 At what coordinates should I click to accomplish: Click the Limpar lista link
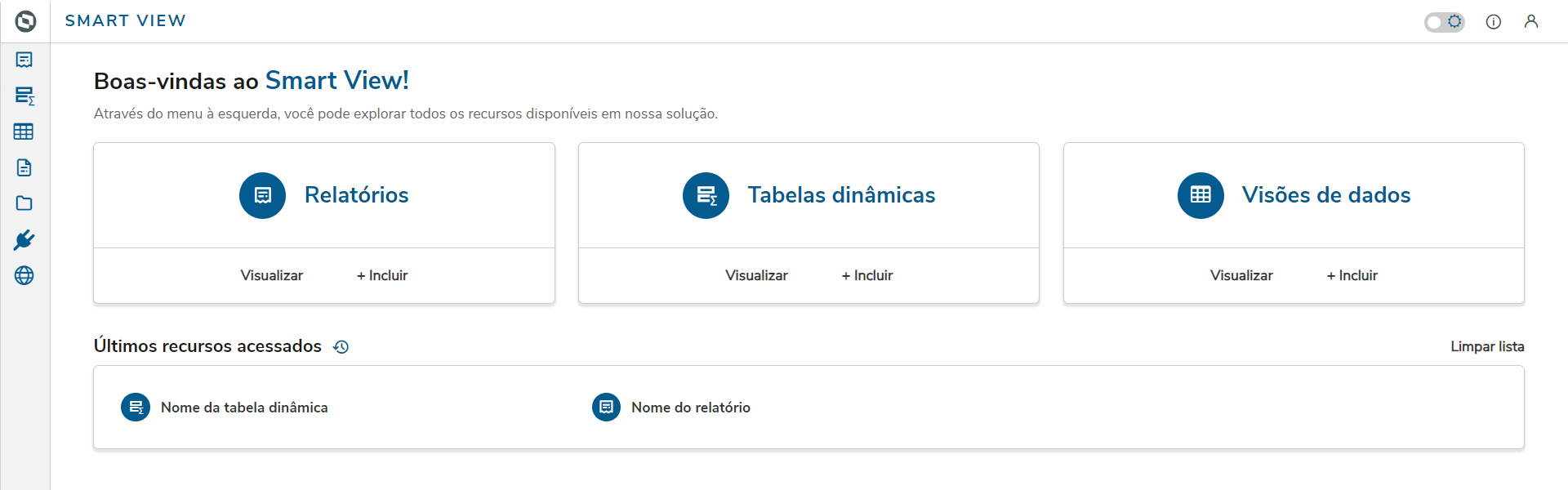(x=1487, y=347)
